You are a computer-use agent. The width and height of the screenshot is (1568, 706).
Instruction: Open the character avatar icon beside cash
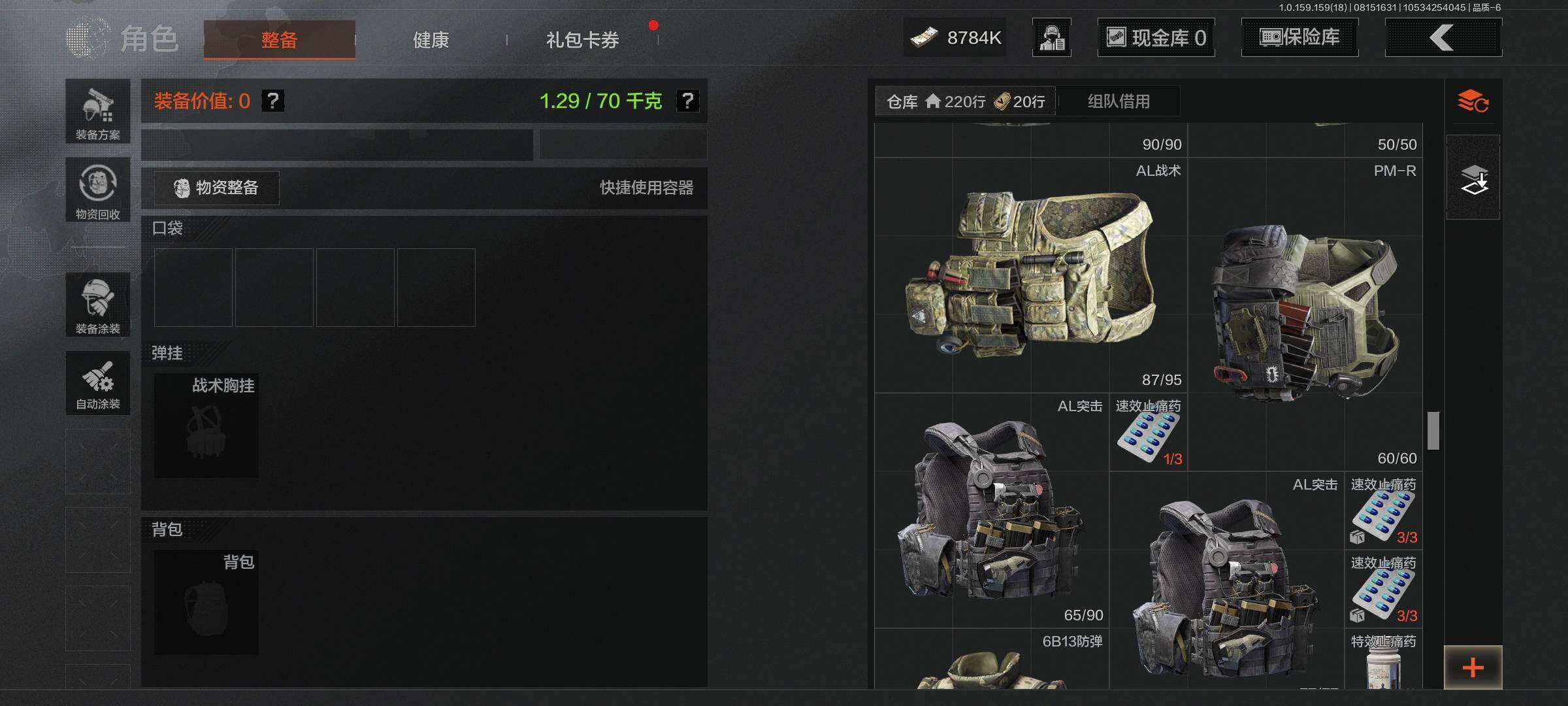click(1052, 37)
